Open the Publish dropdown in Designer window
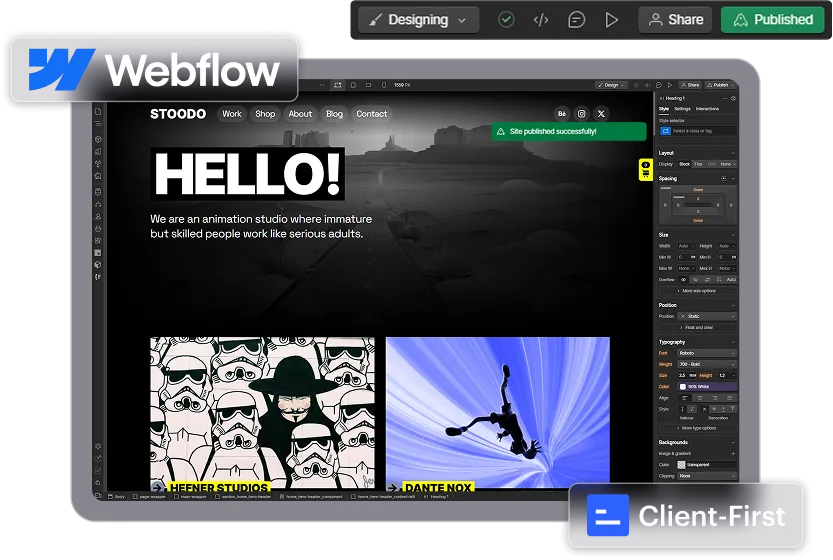 click(x=720, y=85)
